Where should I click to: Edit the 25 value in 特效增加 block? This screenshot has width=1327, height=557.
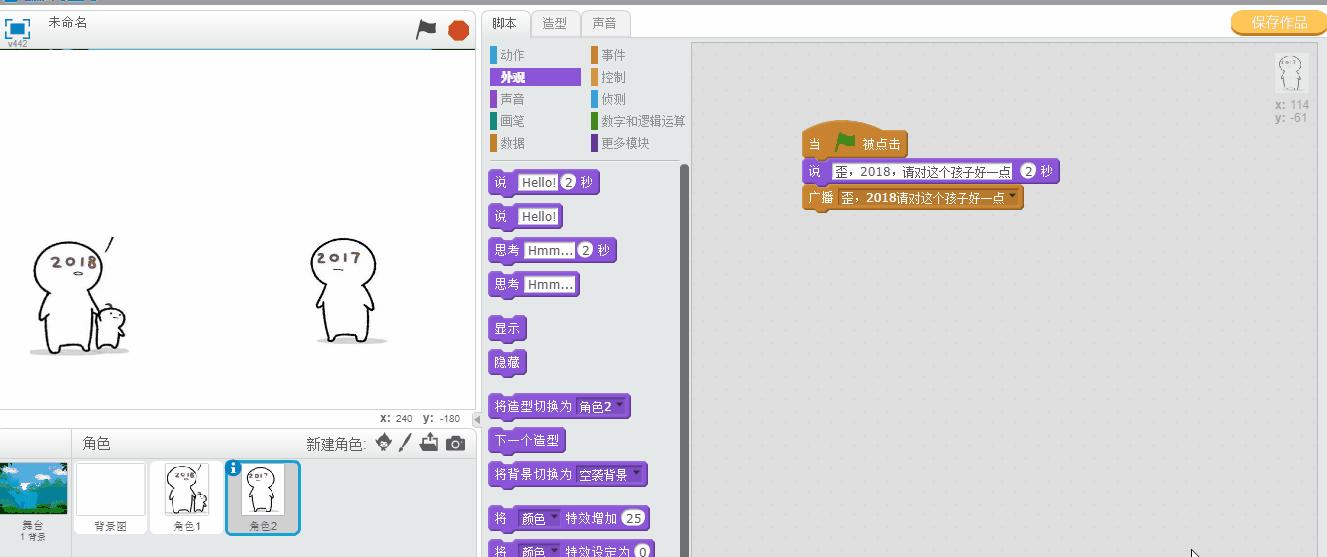coord(632,519)
